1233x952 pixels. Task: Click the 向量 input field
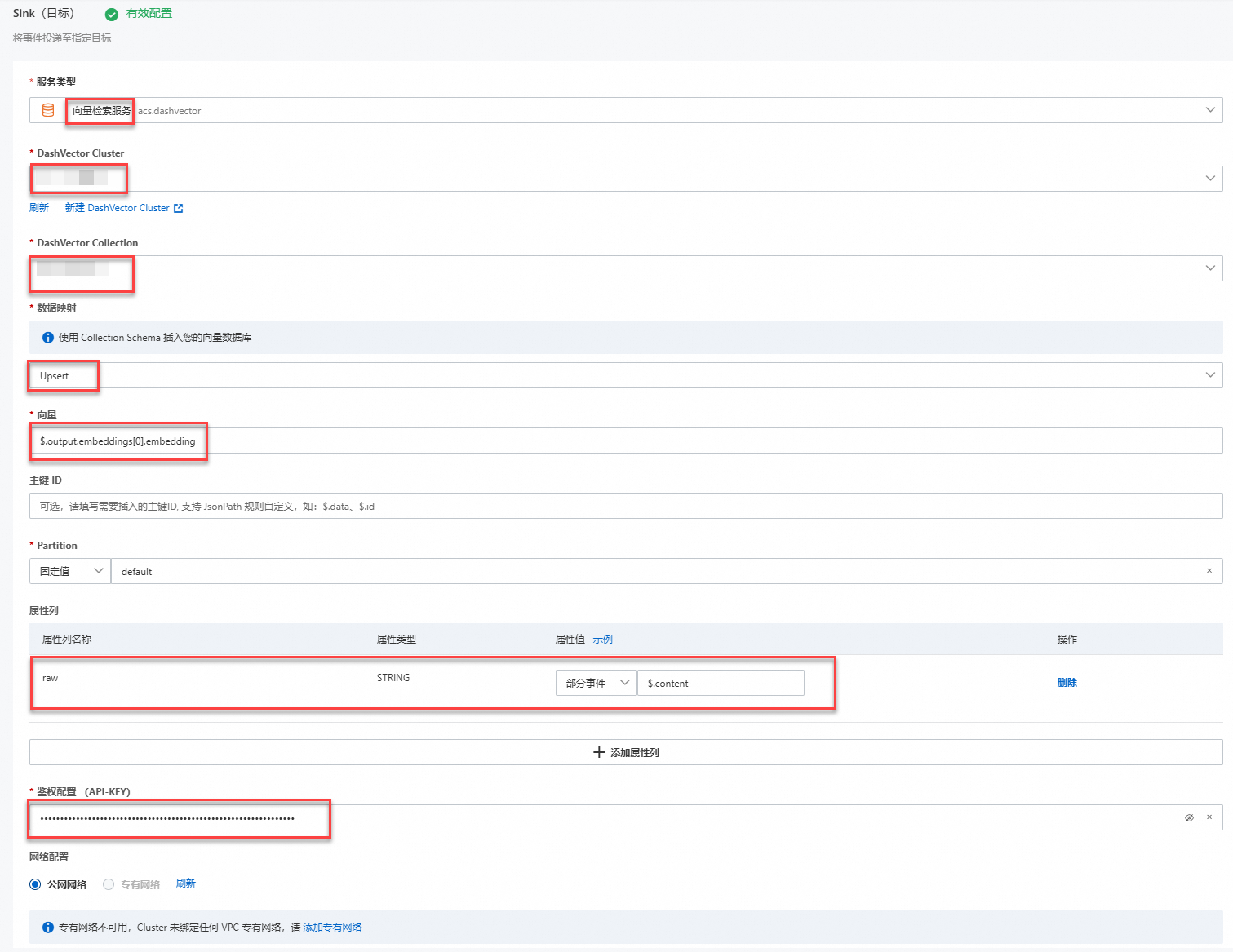(x=626, y=441)
